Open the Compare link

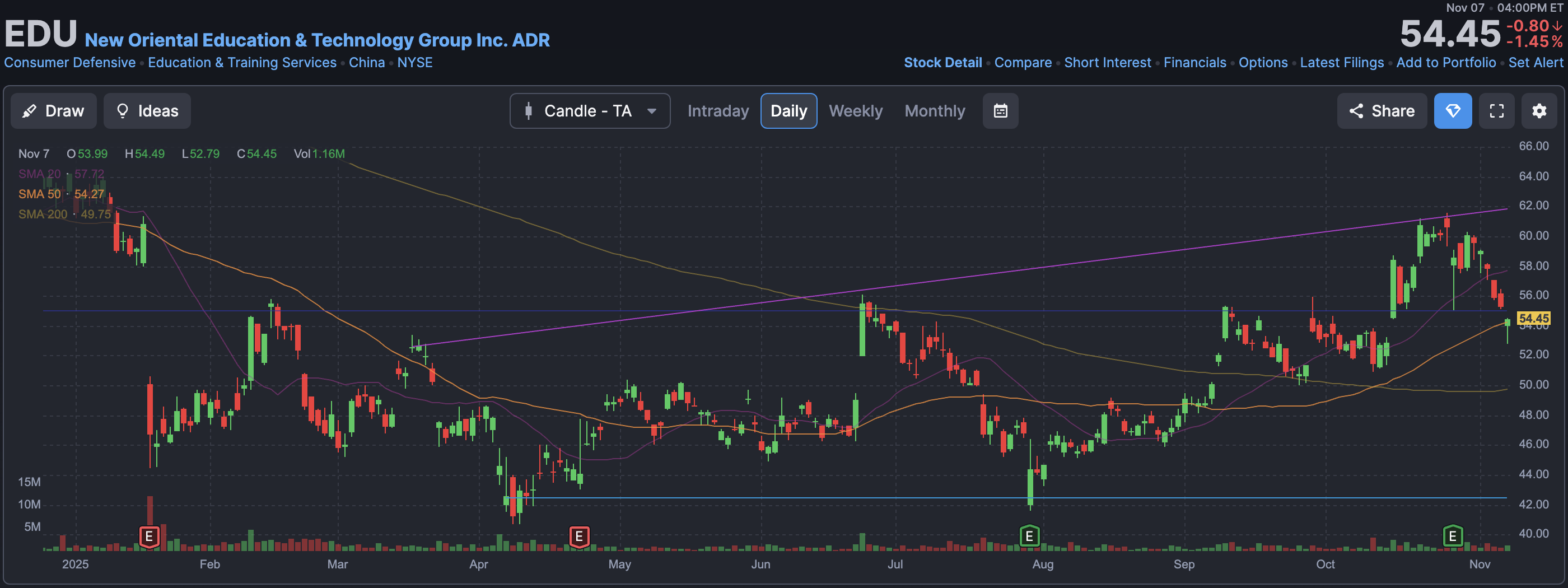click(1023, 63)
